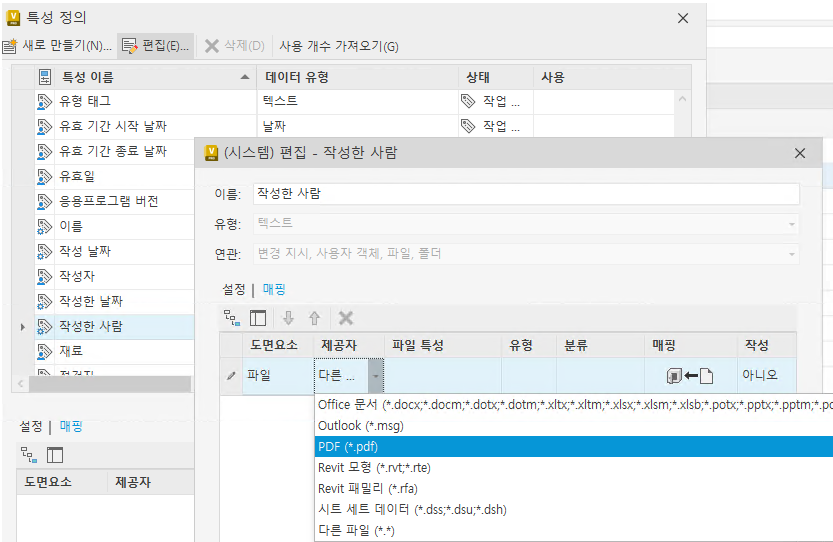Click the 분류 column header in the mapping grid
Screen dimensions: 833x542
(x=600, y=345)
